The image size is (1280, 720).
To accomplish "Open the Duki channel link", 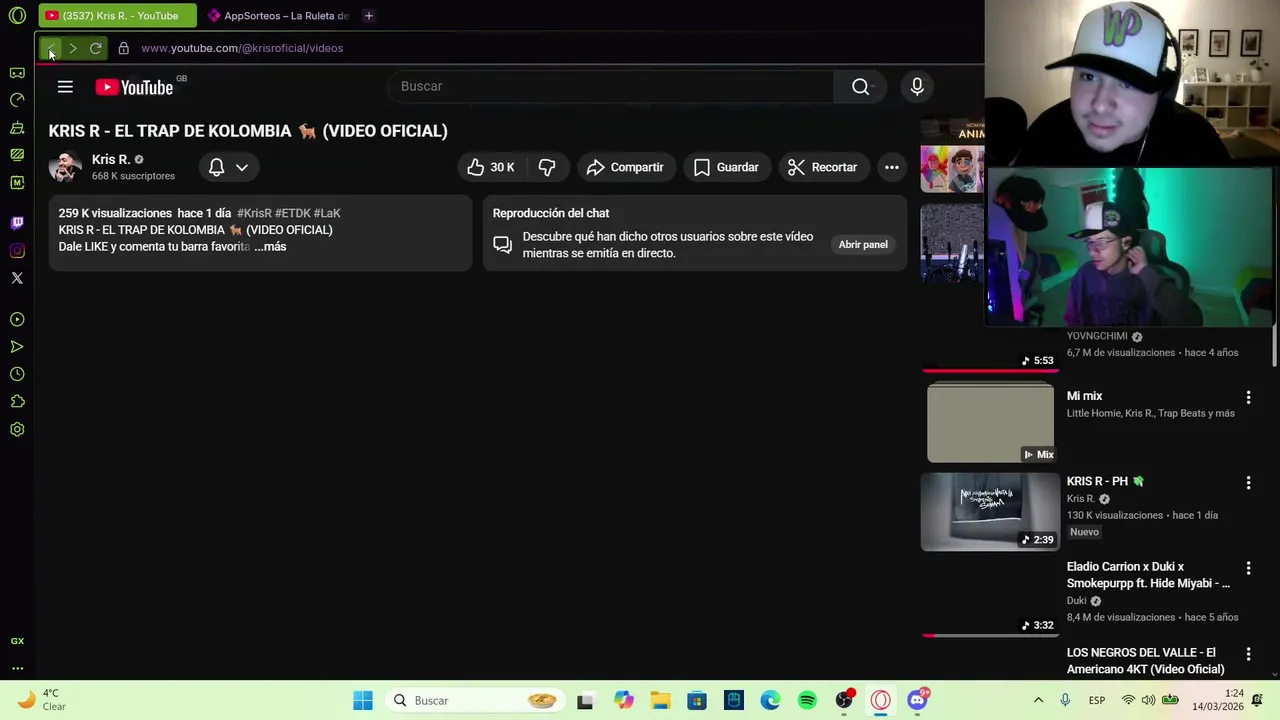I will (x=1076, y=601).
